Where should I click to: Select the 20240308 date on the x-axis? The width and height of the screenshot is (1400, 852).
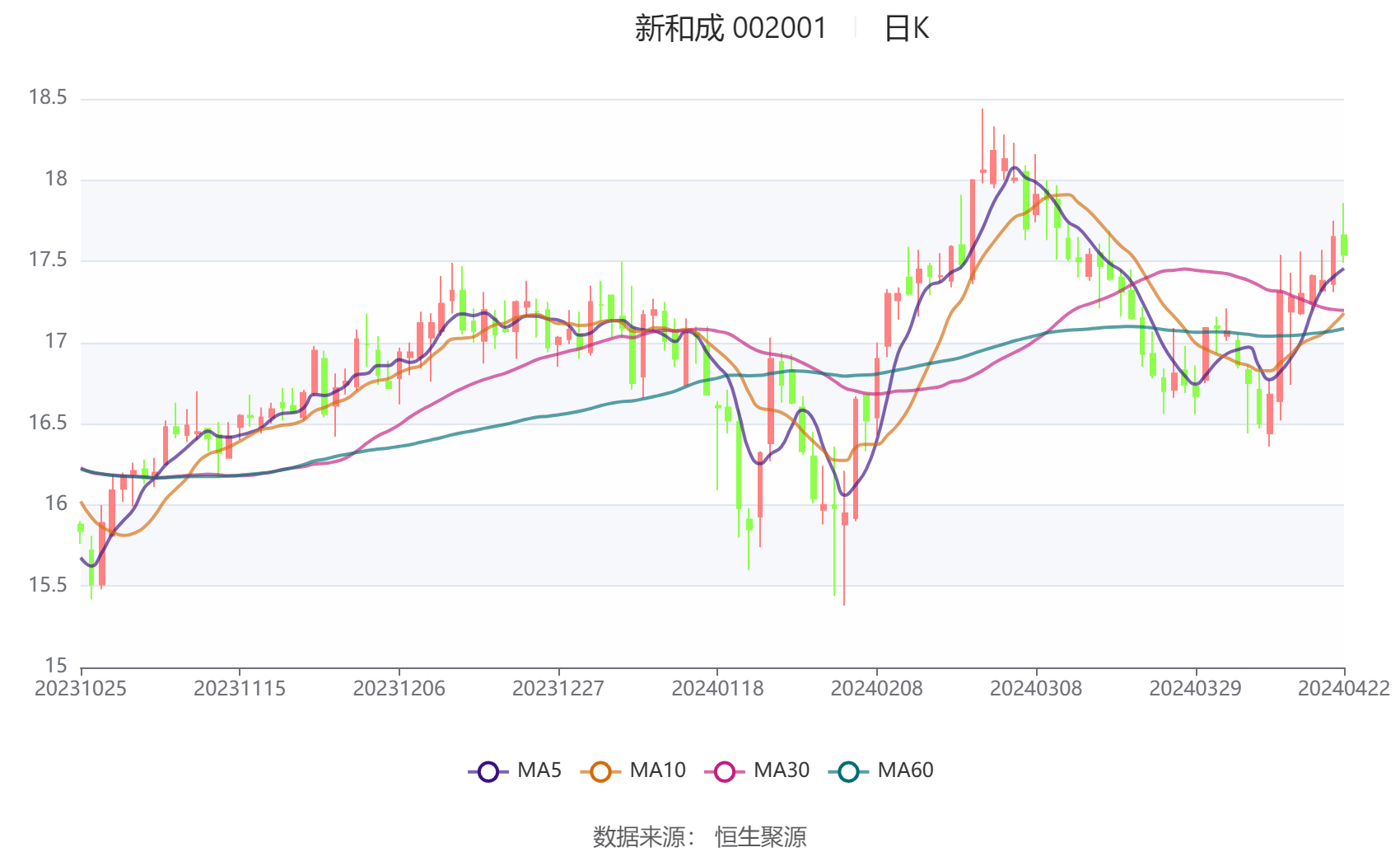1036,689
